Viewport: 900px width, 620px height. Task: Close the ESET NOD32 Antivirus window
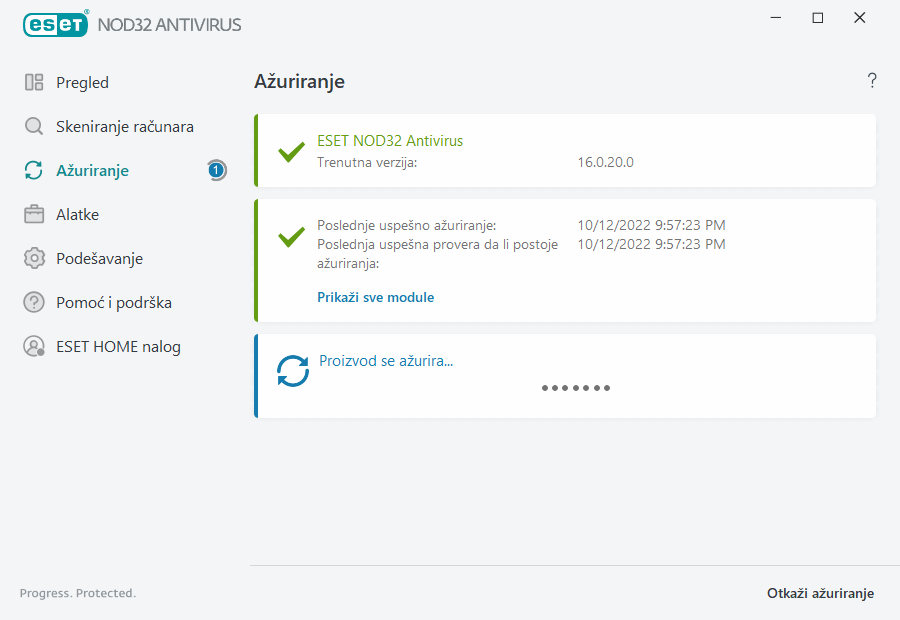(860, 18)
